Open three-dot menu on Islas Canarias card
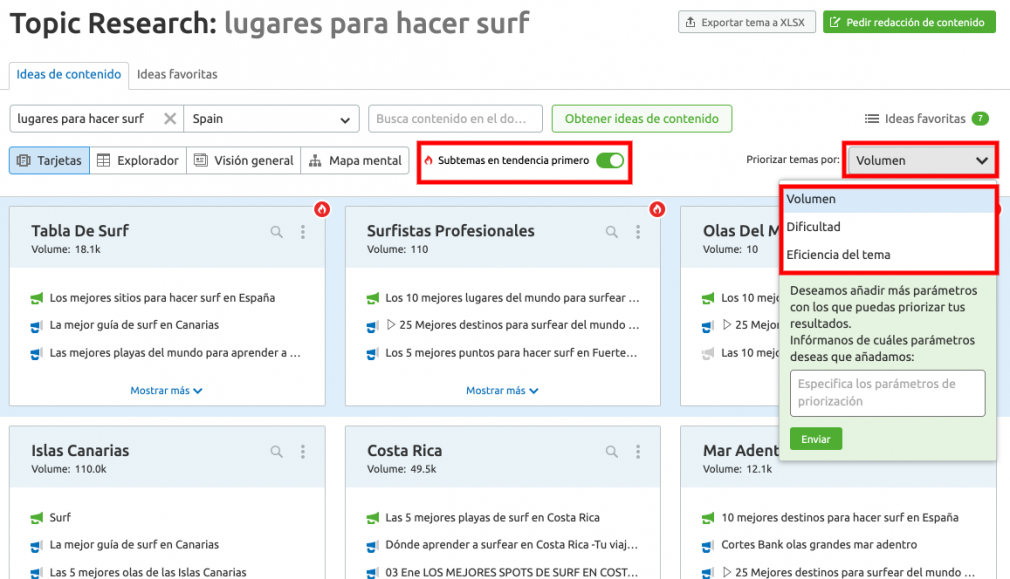This screenshot has width=1010, height=579. (303, 452)
